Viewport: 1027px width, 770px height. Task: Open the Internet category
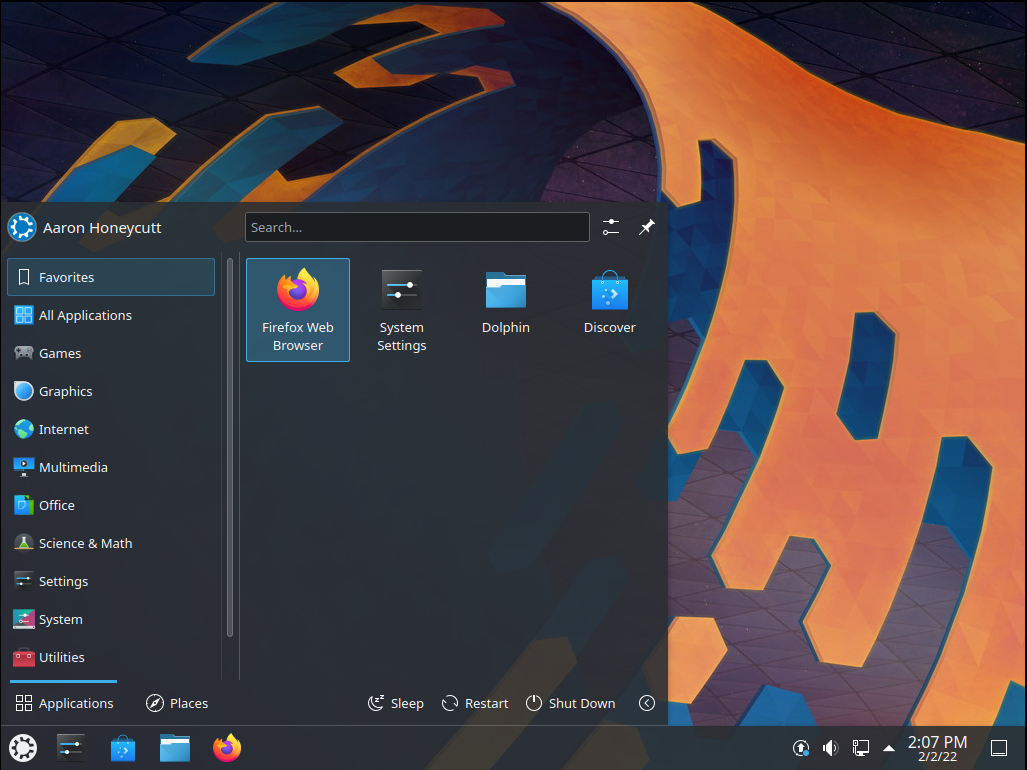111,429
